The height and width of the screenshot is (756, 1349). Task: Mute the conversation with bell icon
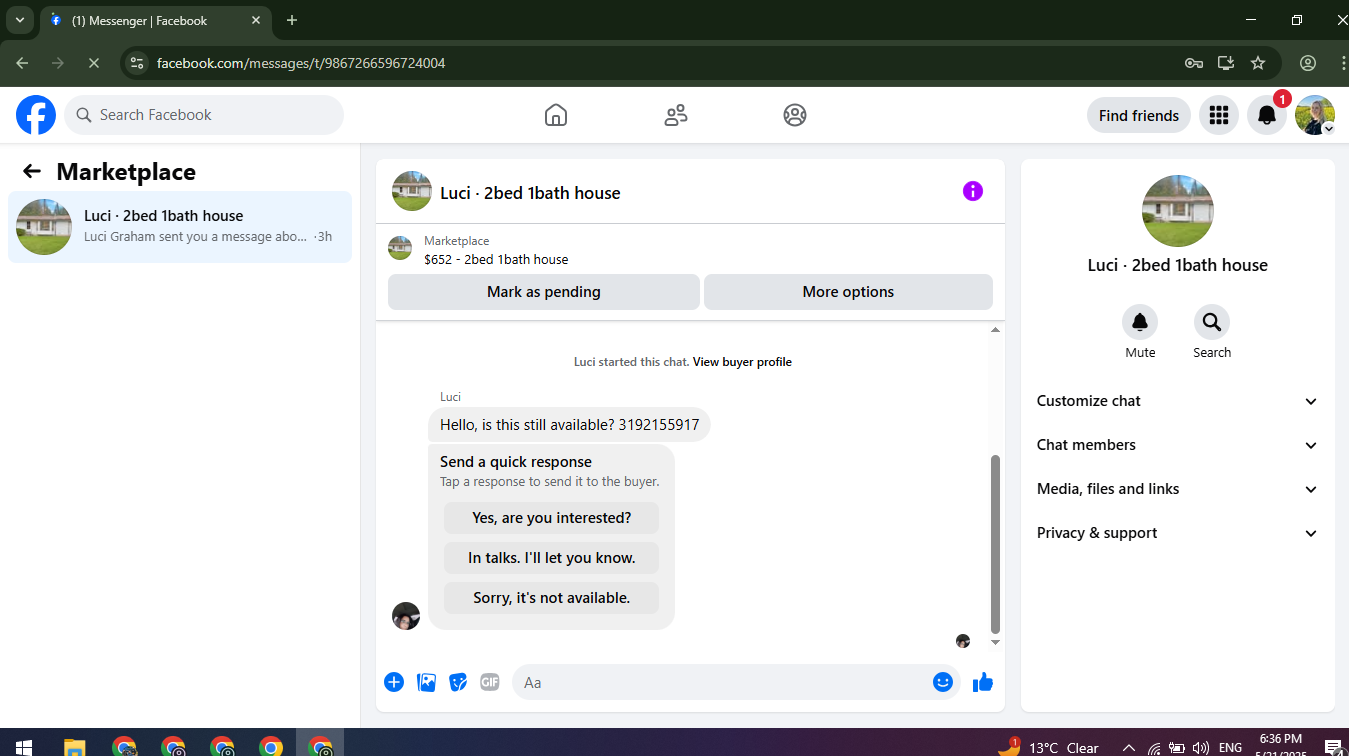click(x=1140, y=322)
